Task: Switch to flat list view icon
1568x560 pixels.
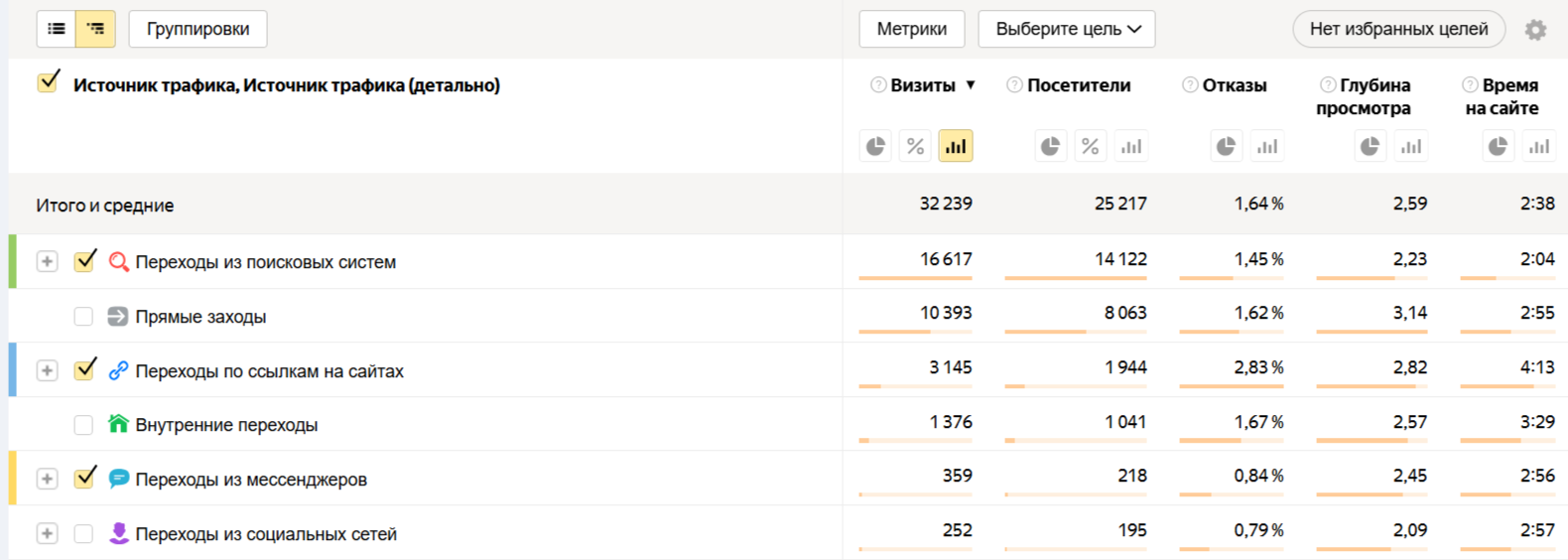Action: [x=57, y=29]
